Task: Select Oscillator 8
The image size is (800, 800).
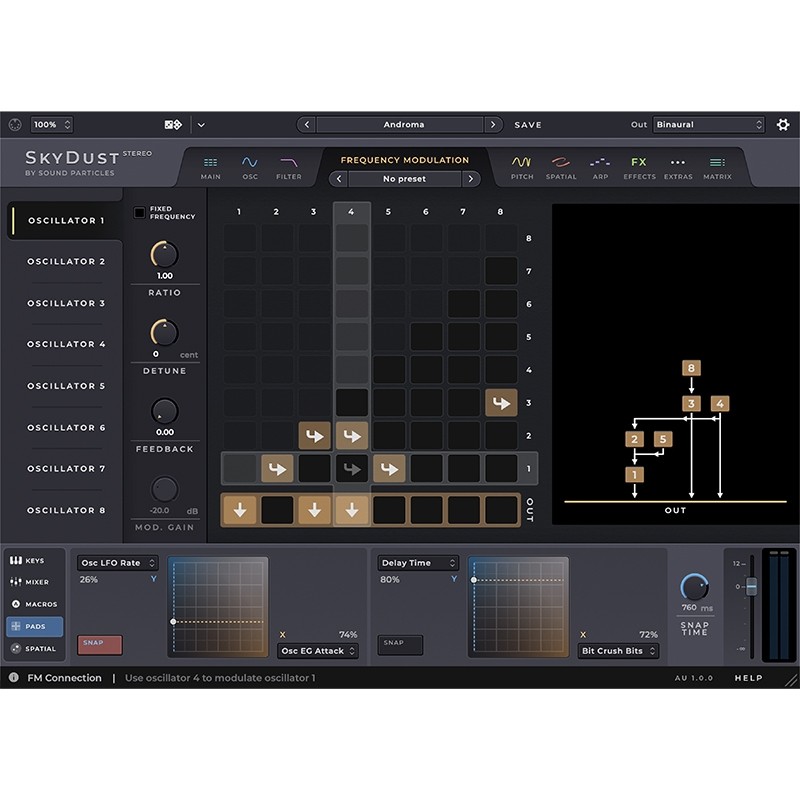Action: pos(65,510)
